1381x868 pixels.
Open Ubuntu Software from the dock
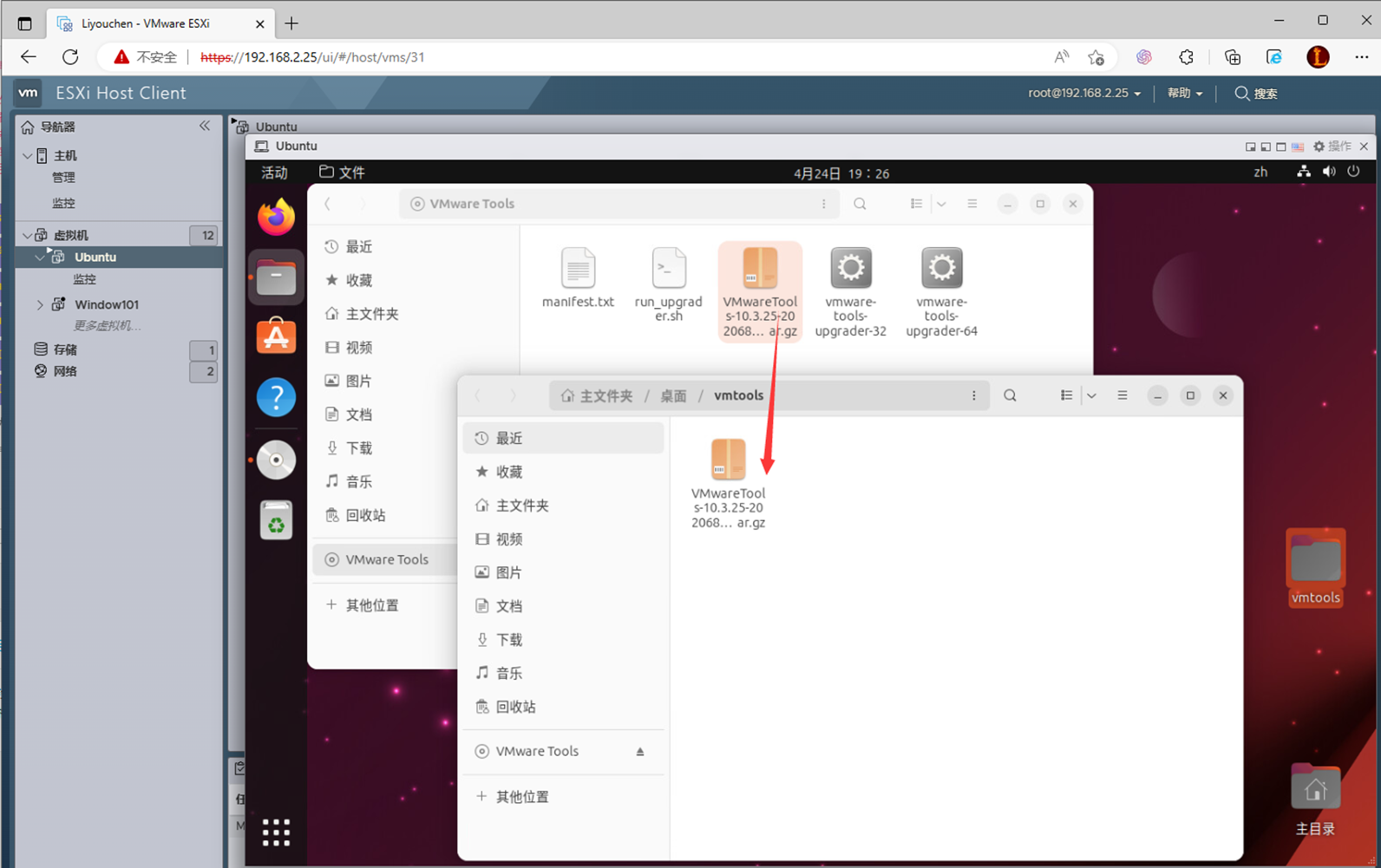(276, 336)
